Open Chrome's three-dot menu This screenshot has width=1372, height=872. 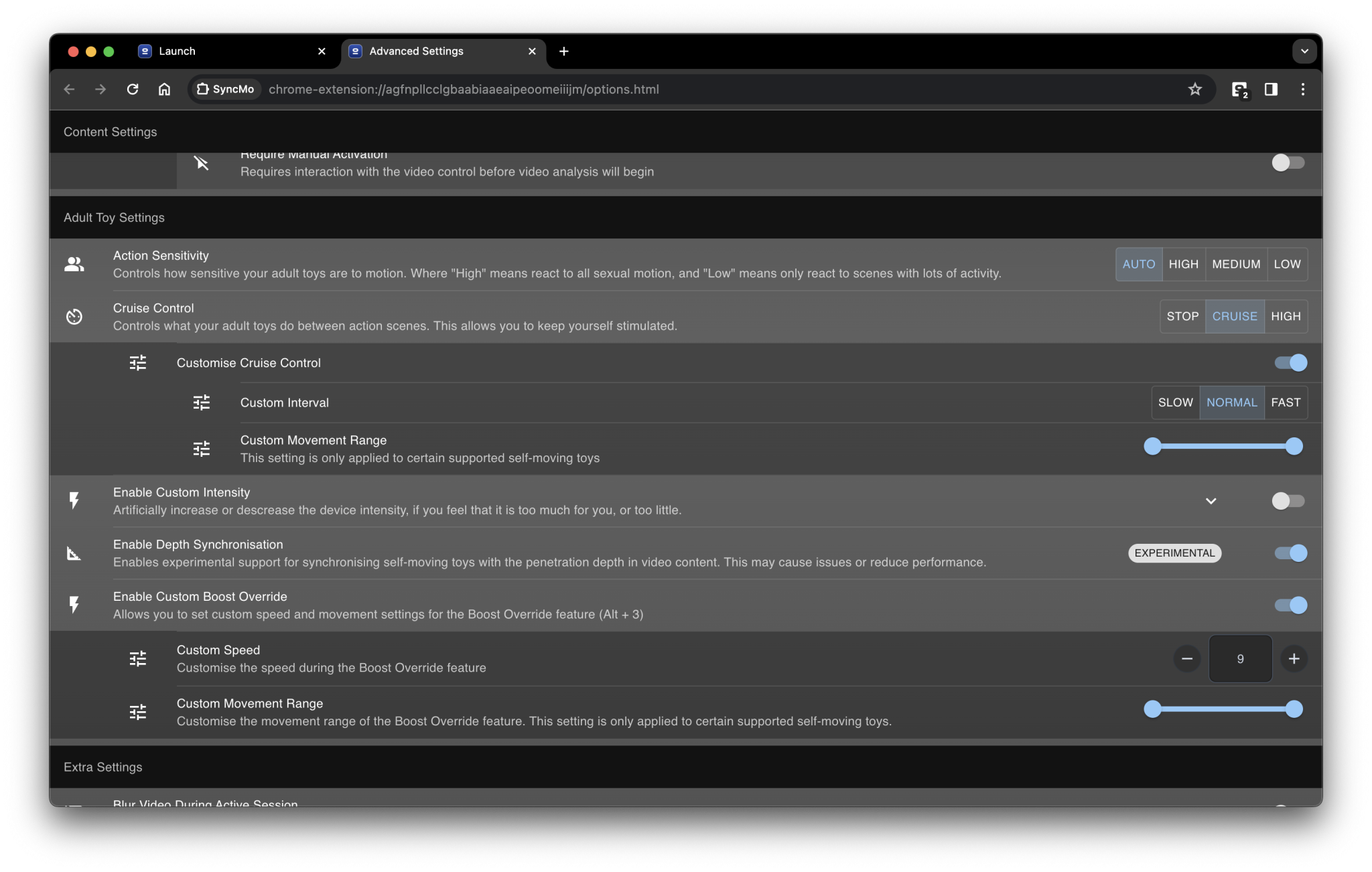coord(1302,89)
